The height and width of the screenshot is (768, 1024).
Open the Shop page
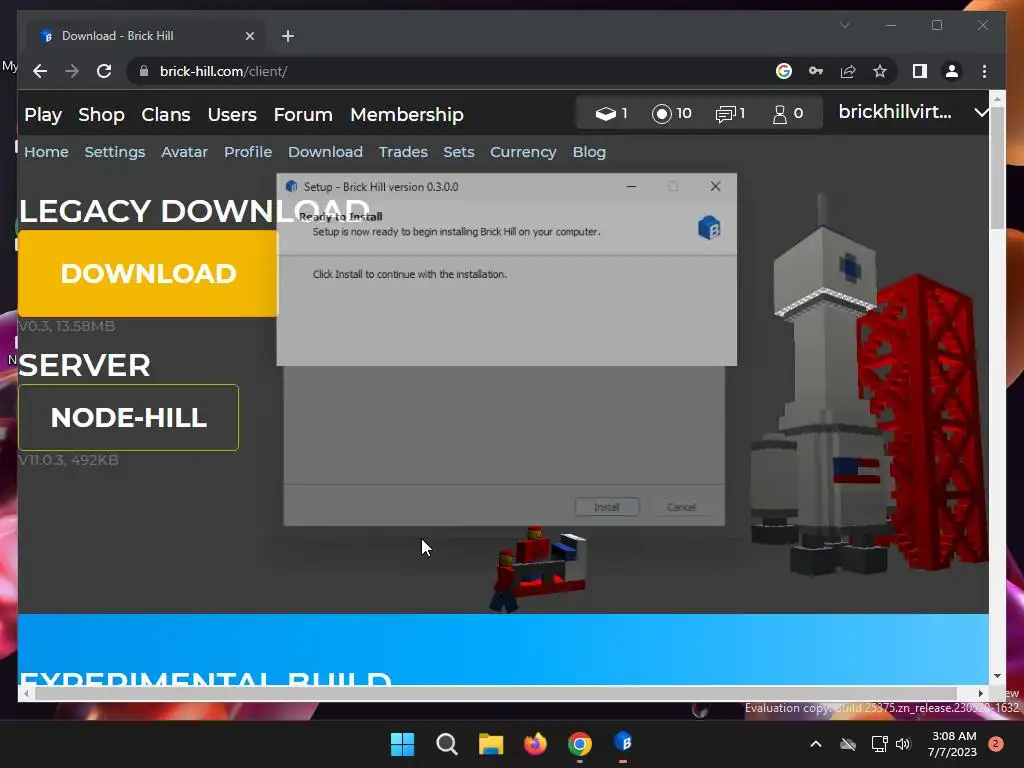(101, 115)
